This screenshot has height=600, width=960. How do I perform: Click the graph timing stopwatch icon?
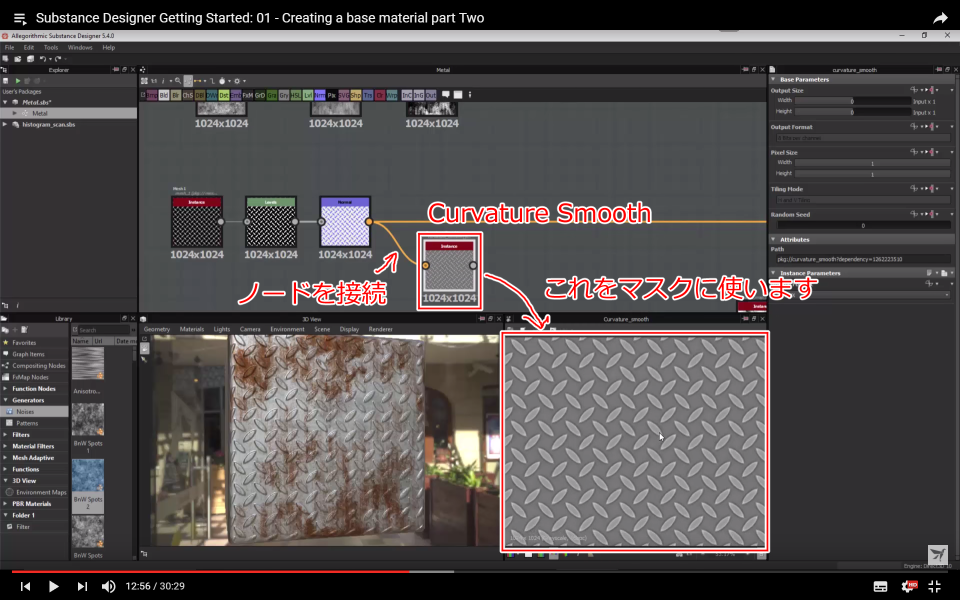click(x=222, y=81)
